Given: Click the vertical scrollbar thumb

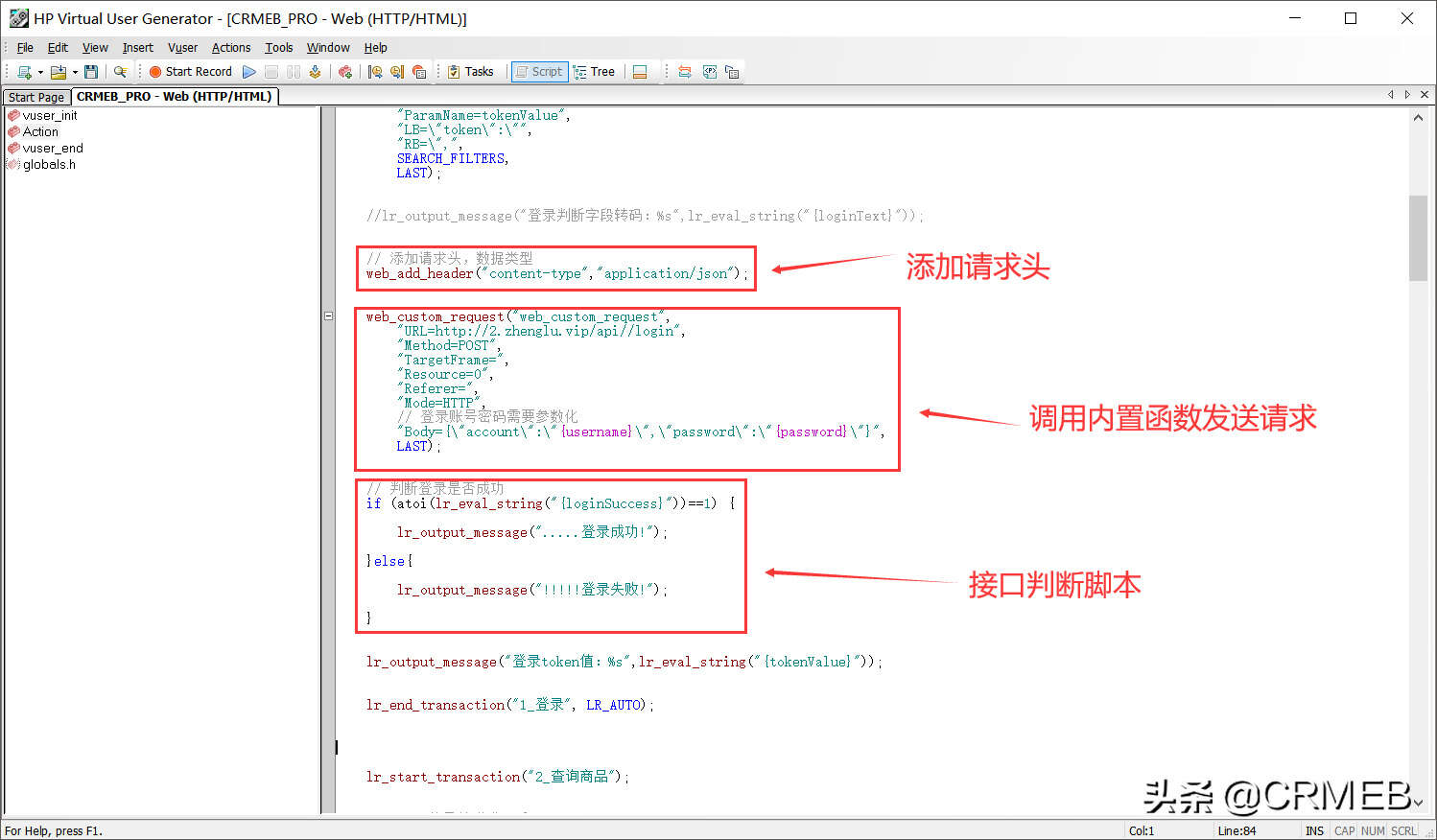Looking at the screenshot, I should pos(1418,238).
